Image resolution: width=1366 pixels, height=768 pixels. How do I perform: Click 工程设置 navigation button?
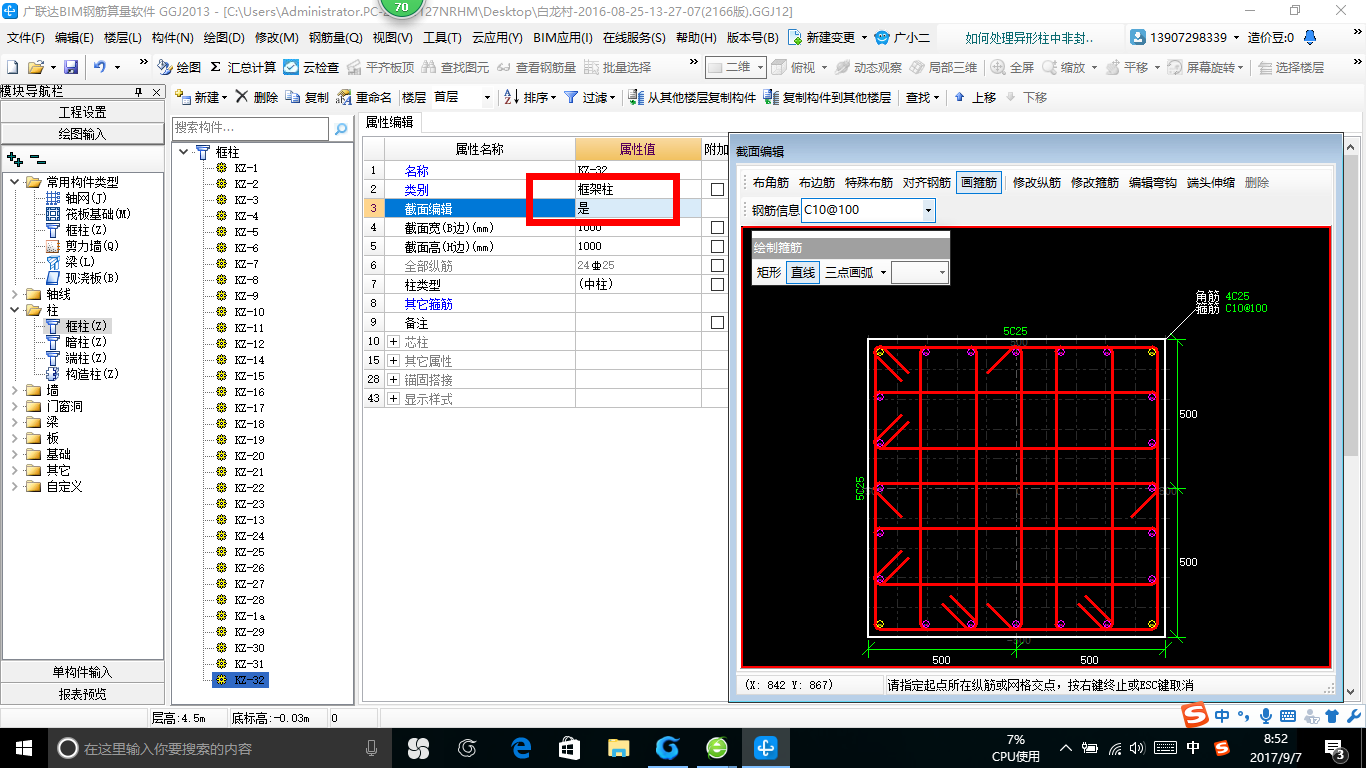pos(82,112)
